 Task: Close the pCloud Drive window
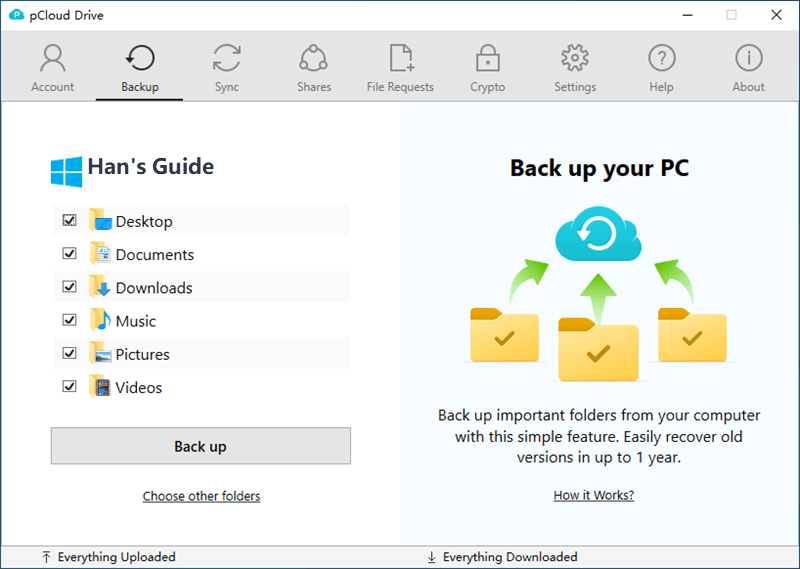tap(776, 15)
